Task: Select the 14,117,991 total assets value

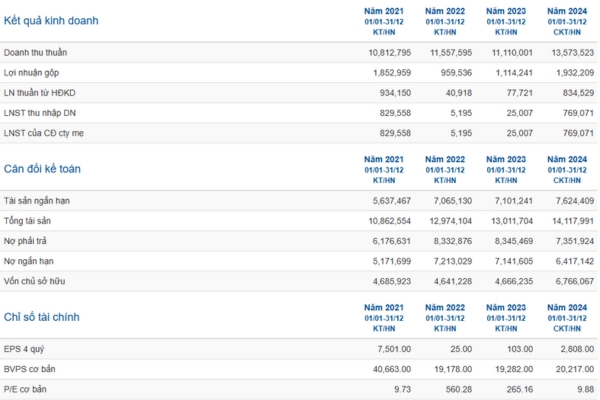Action: [x=571, y=220]
